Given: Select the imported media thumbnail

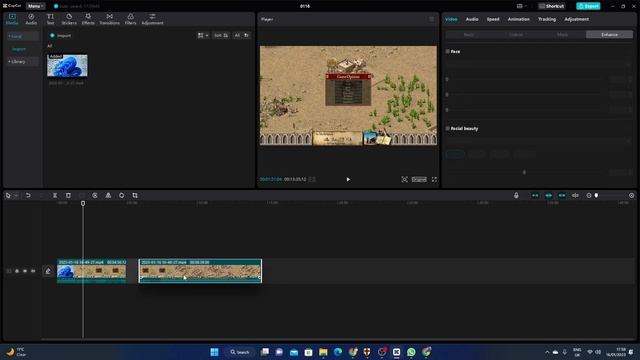Looking at the screenshot, I should point(67,65).
